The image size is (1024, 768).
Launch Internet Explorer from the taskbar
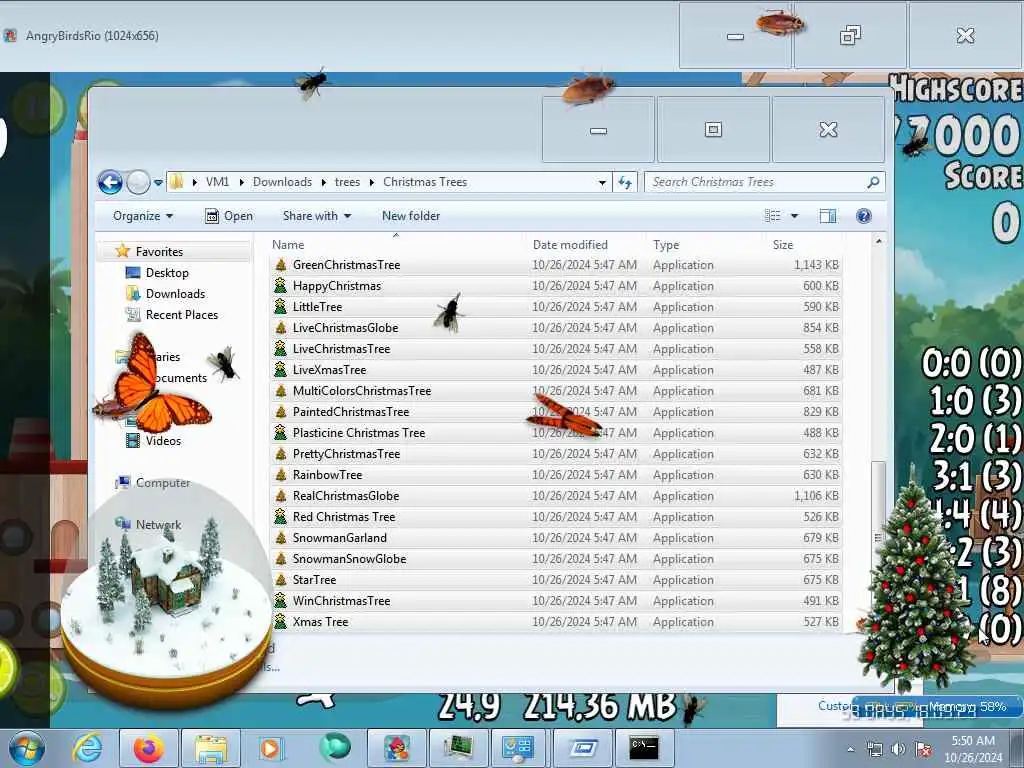coord(88,748)
